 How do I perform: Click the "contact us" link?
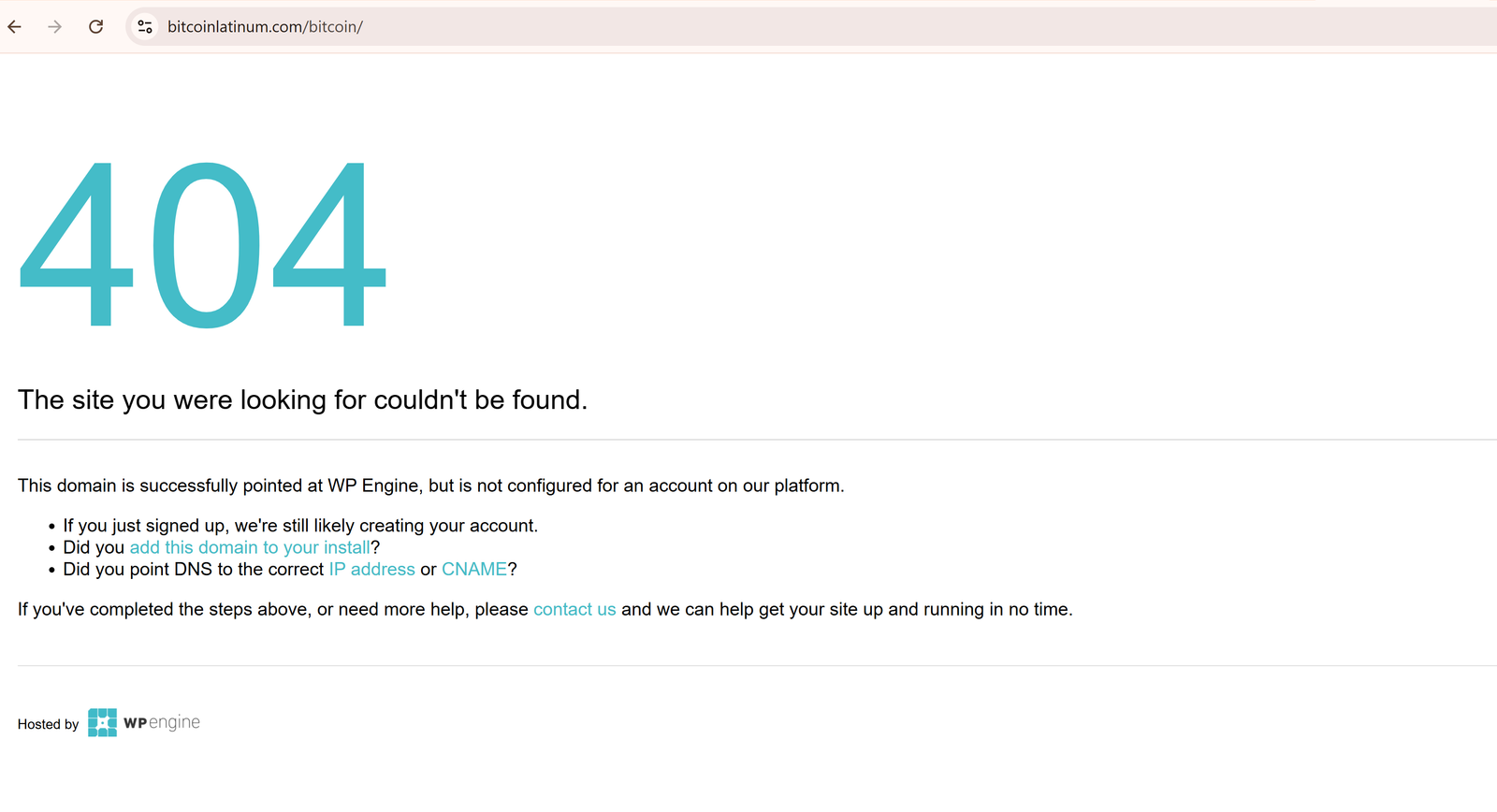(x=574, y=609)
